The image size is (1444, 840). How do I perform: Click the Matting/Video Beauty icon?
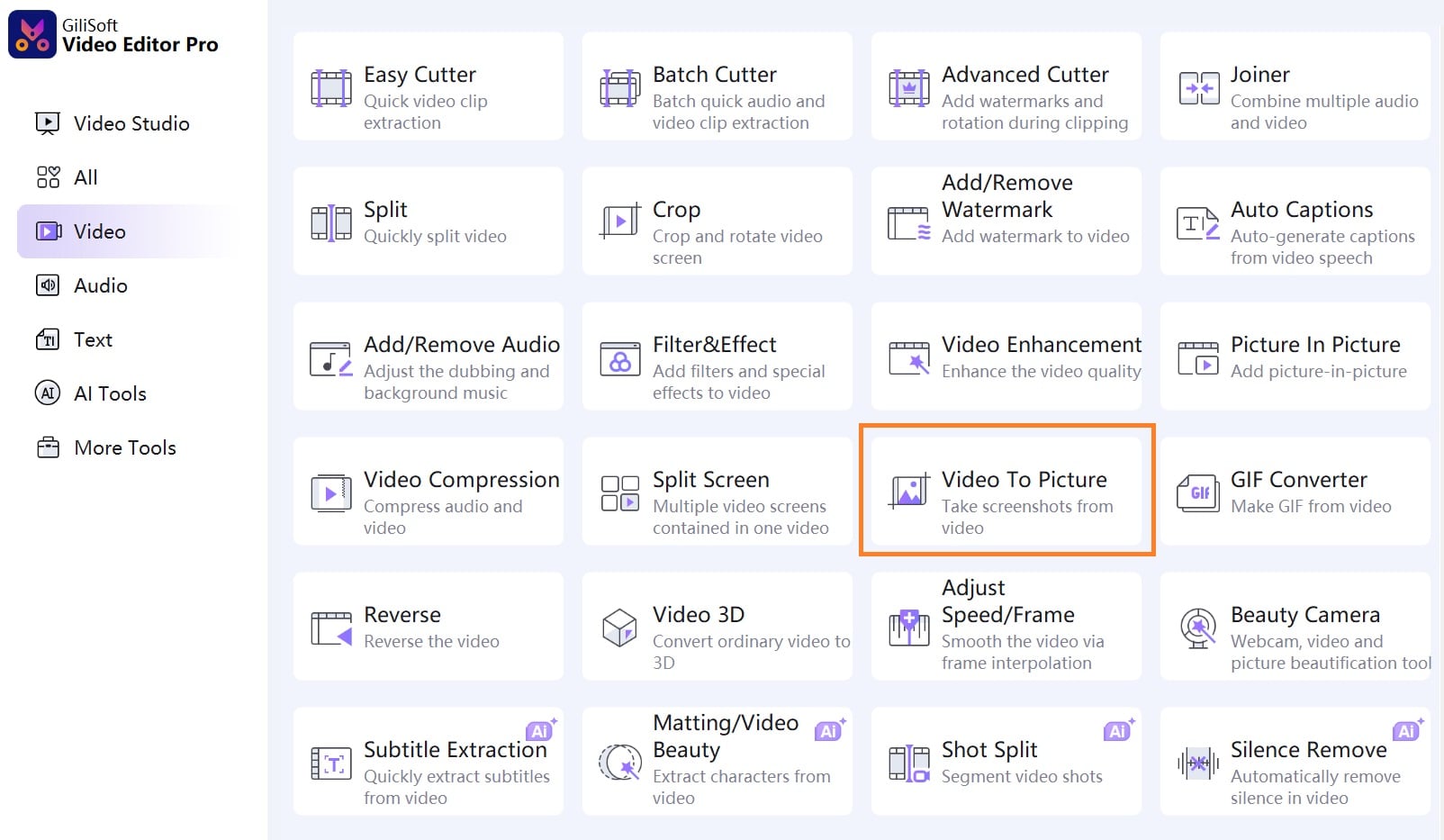click(x=620, y=763)
